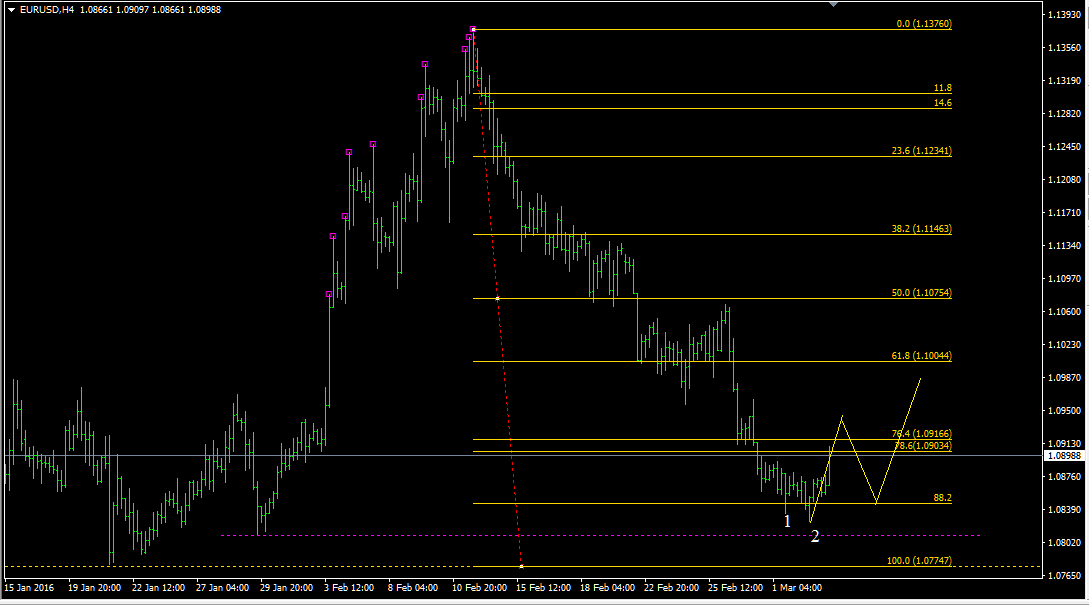
Task: Click the wave label 1
Action: click(787, 521)
